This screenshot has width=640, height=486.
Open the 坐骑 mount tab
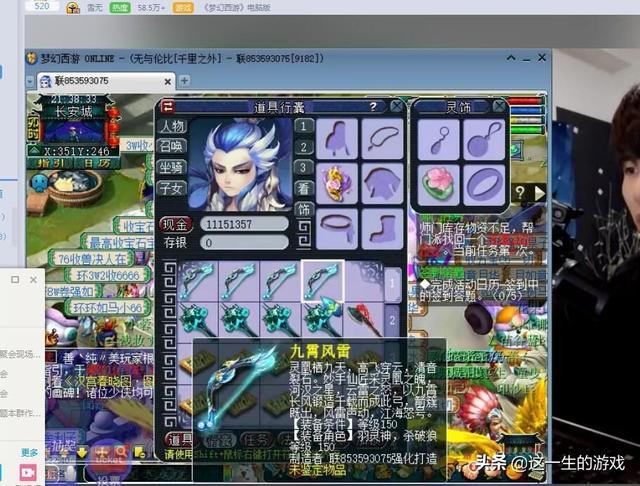(x=172, y=167)
